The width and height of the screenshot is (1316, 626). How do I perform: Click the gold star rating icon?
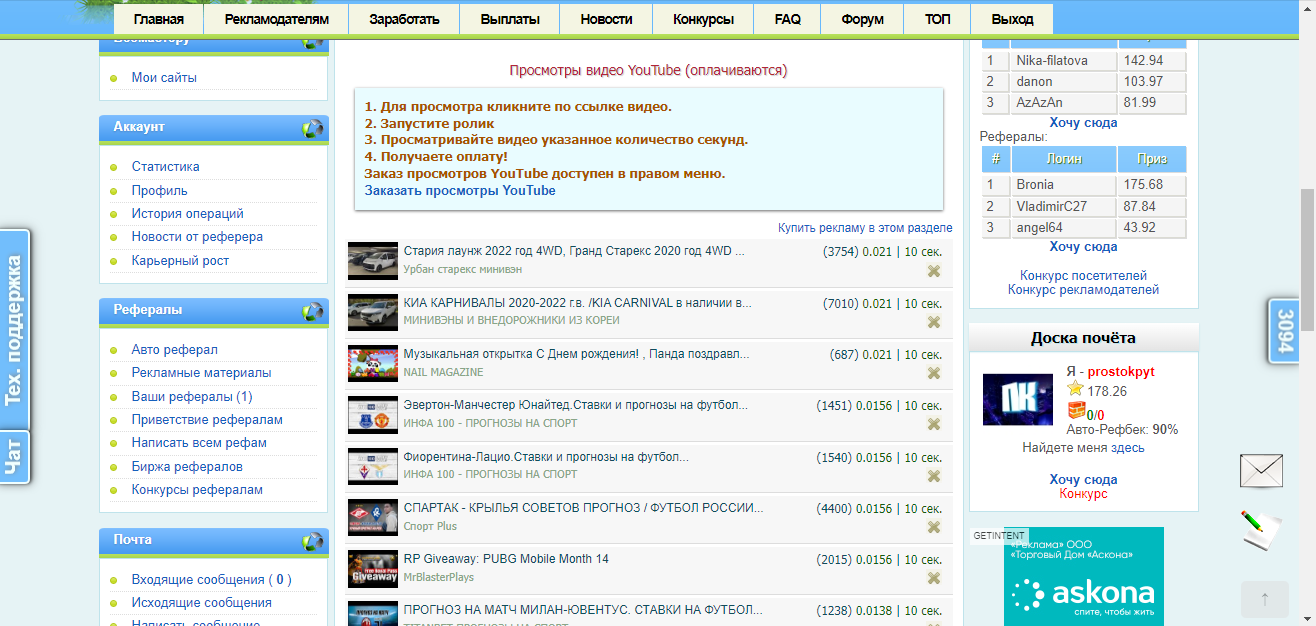[x=1075, y=390]
